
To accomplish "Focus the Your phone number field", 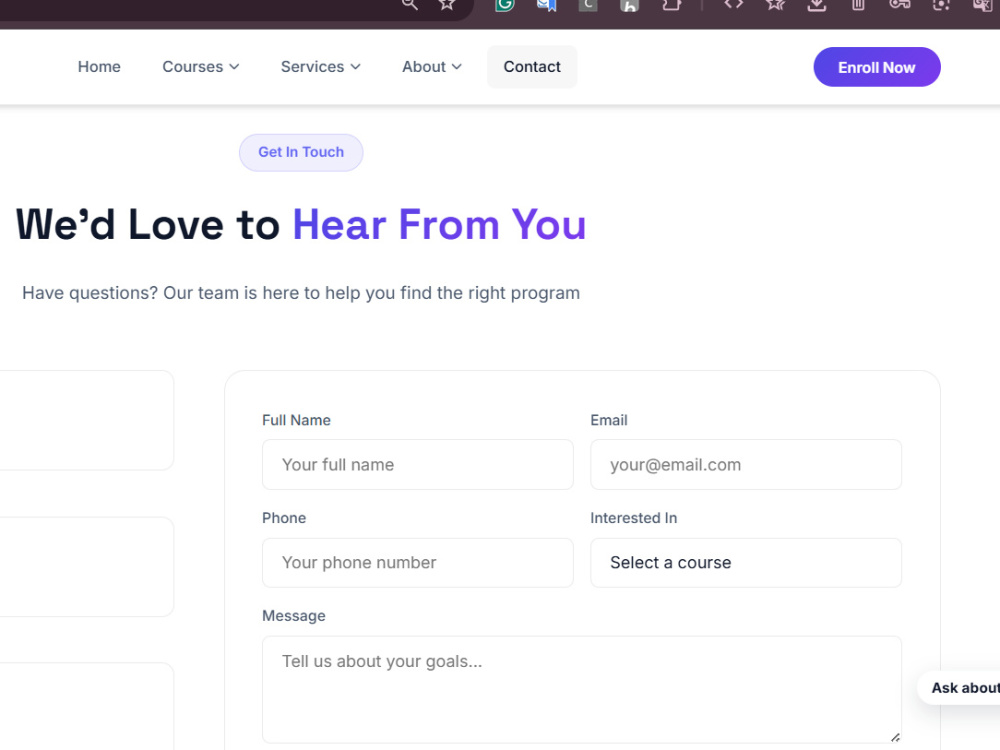I will [418, 562].
